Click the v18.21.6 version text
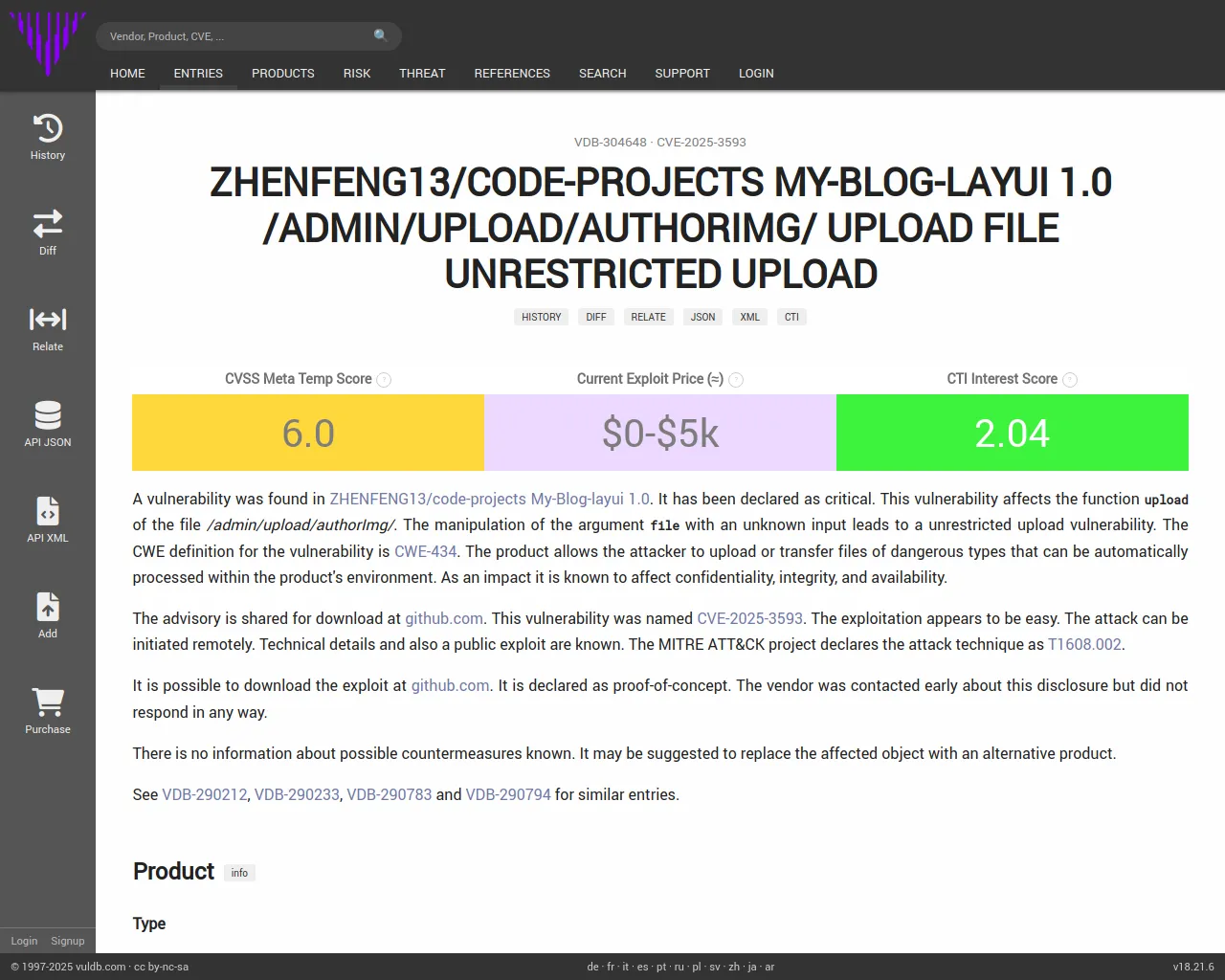 (1193, 967)
